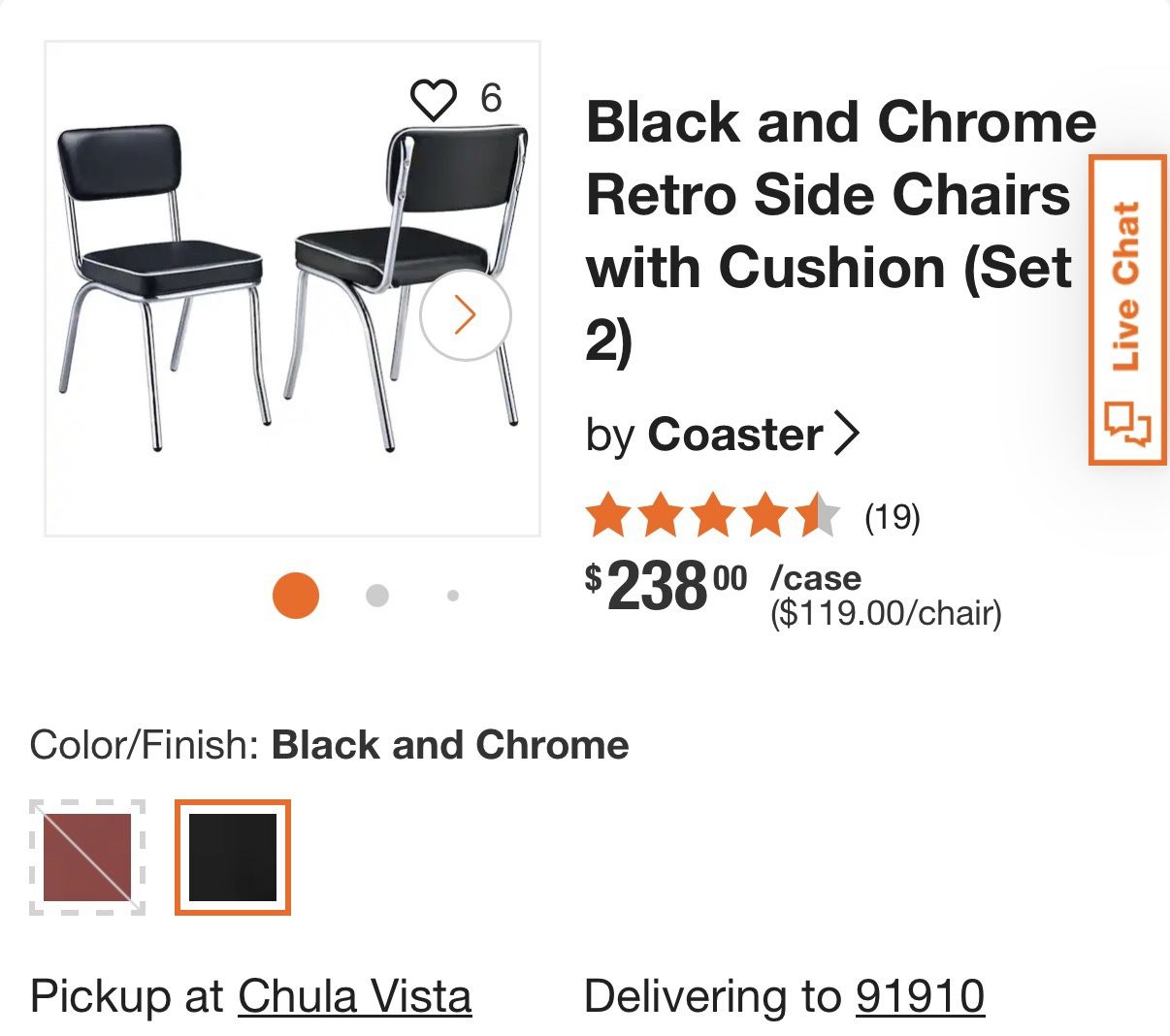1170x1036 pixels.
Task: Click the product title heading
Action: (840, 231)
